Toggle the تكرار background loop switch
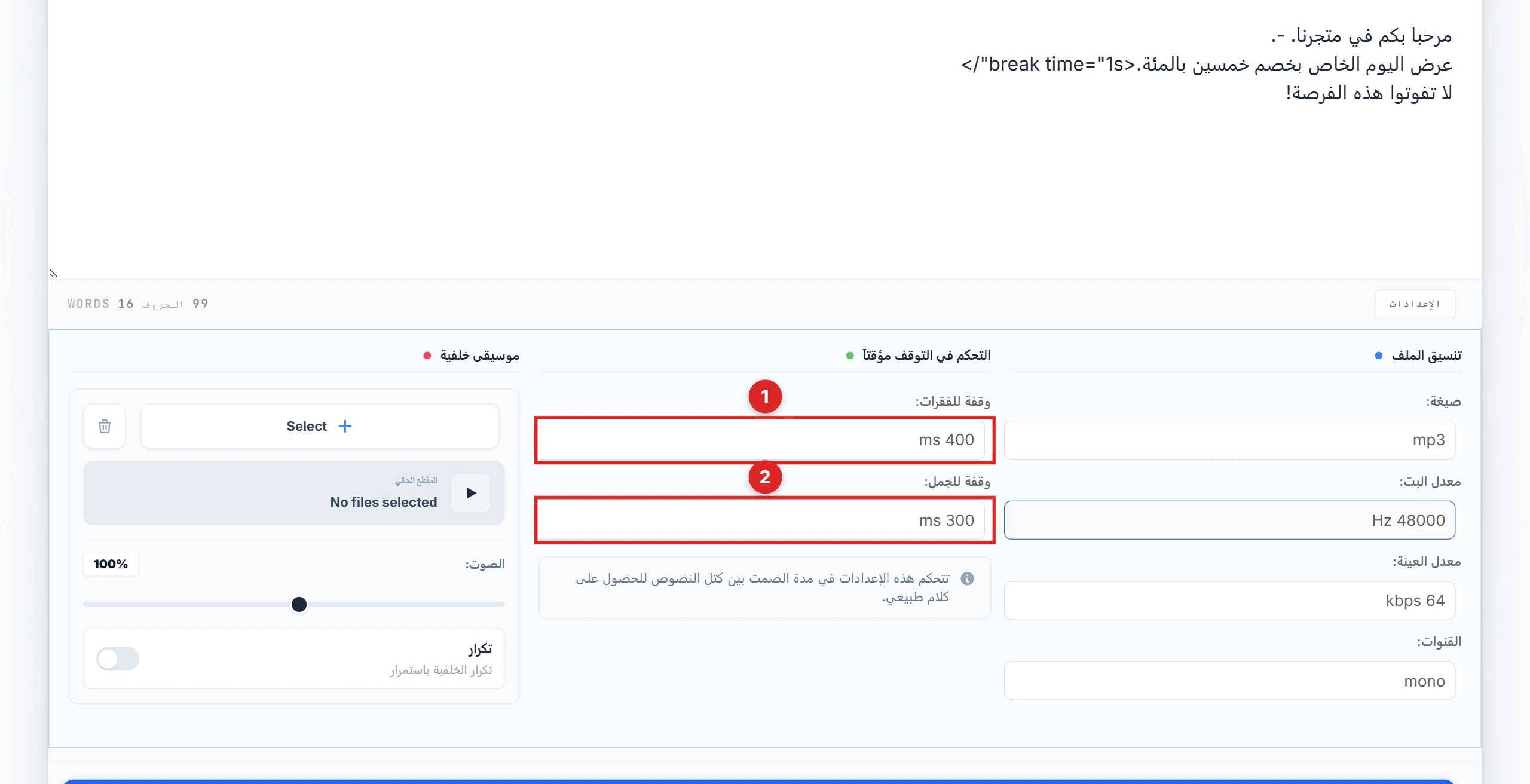 click(x=118, y=659)
